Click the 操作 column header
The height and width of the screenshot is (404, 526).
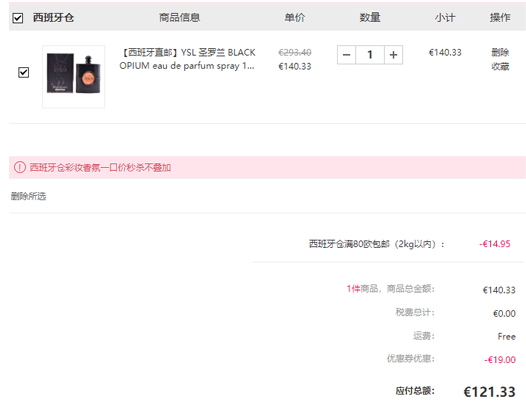click(500, 17)
